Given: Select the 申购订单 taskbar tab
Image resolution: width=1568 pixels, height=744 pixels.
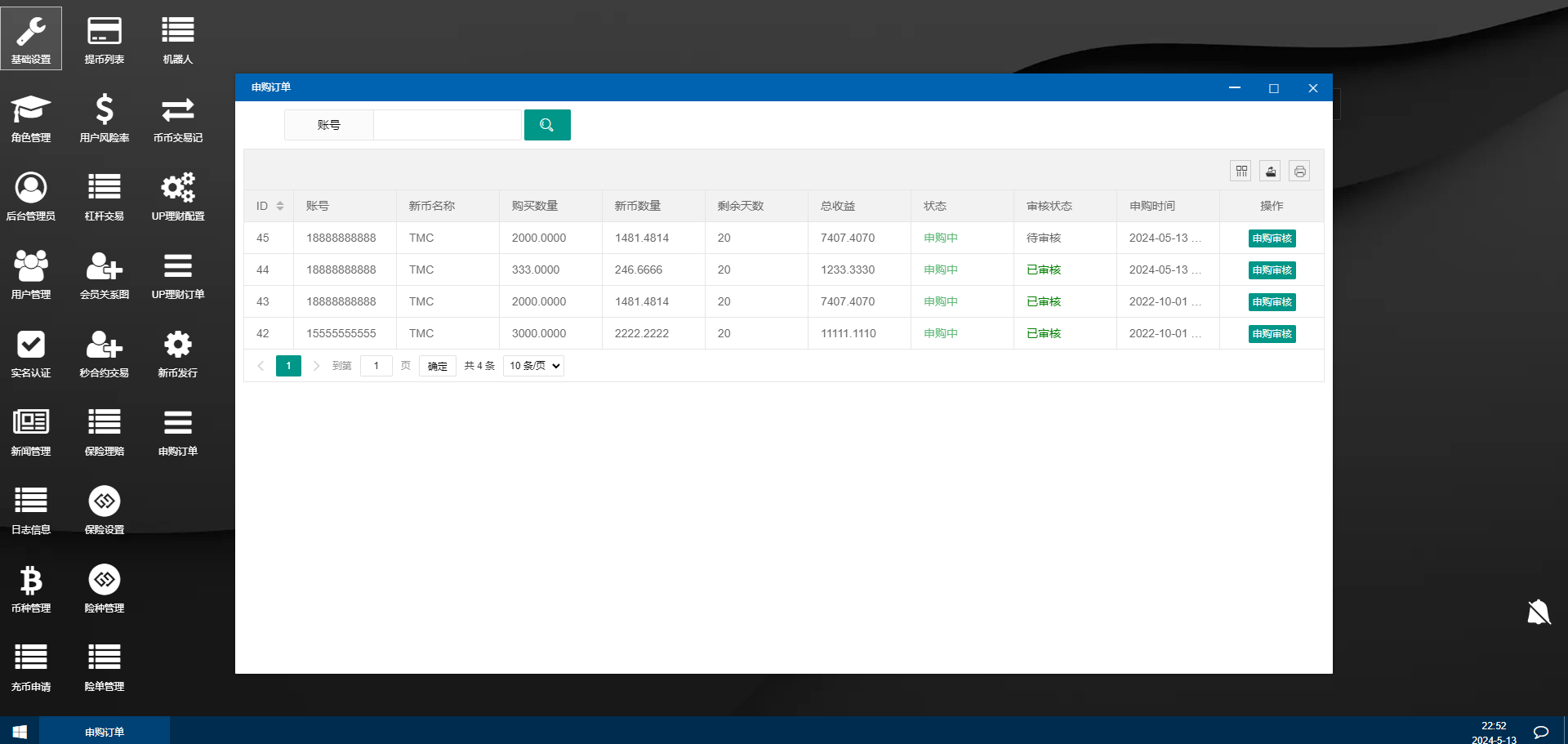Looking at the screenshot, I should (x=105, y=732).
